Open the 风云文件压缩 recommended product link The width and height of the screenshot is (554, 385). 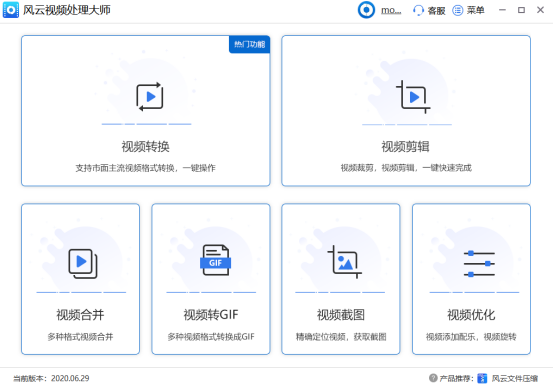pos(515,378)
